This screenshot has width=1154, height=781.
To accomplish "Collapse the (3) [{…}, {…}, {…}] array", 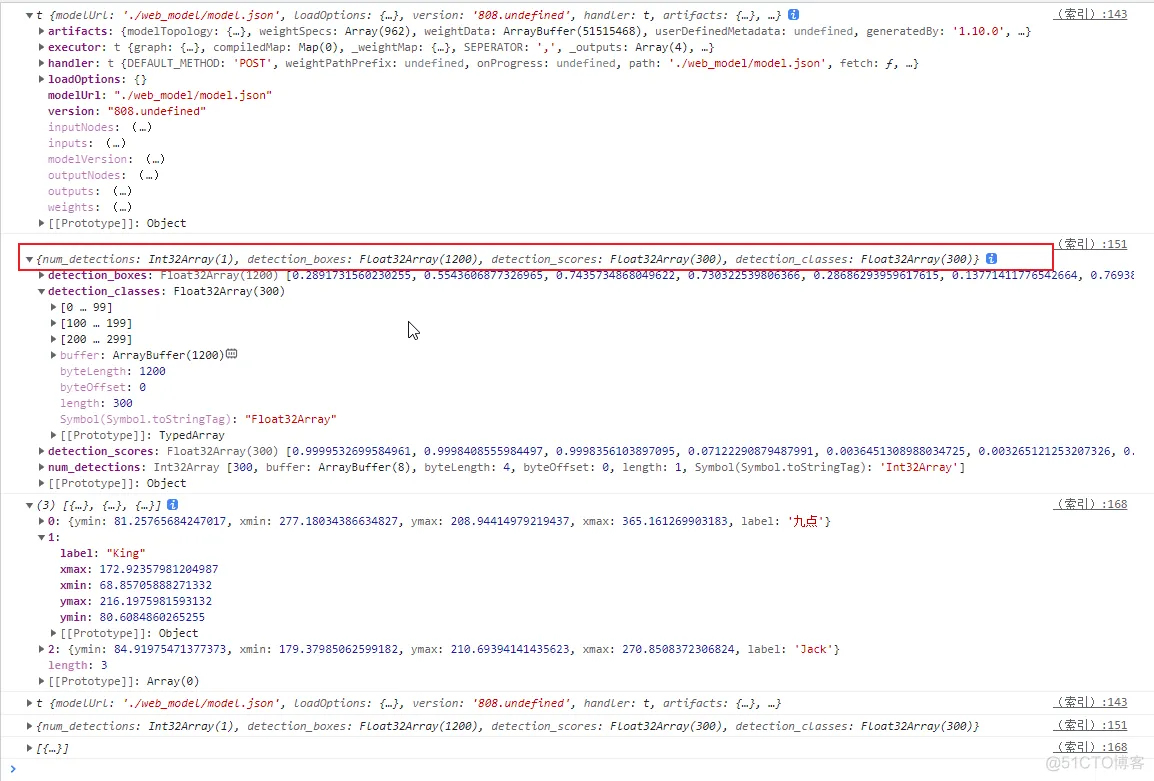I will pos(29,505).
